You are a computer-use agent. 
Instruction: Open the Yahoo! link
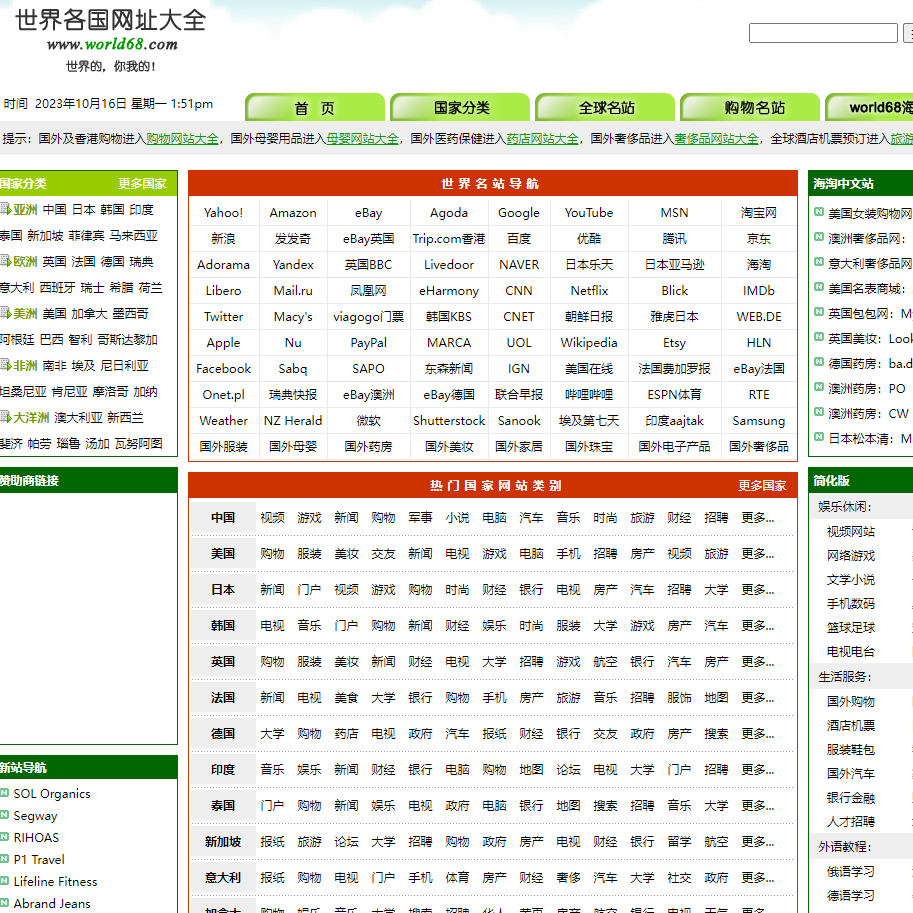coord(224,213)
